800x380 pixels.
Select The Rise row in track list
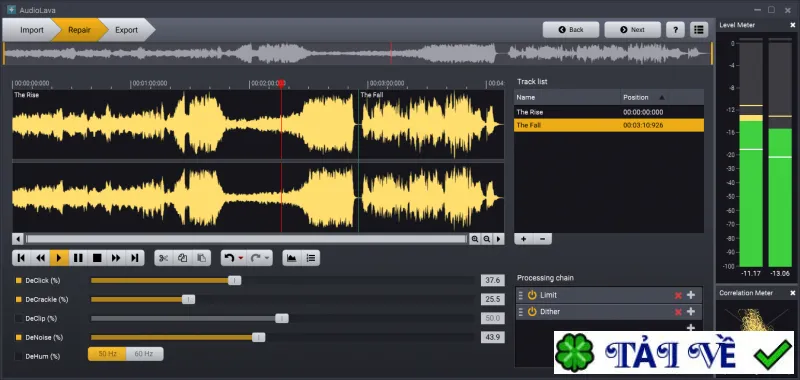point(609,112)
